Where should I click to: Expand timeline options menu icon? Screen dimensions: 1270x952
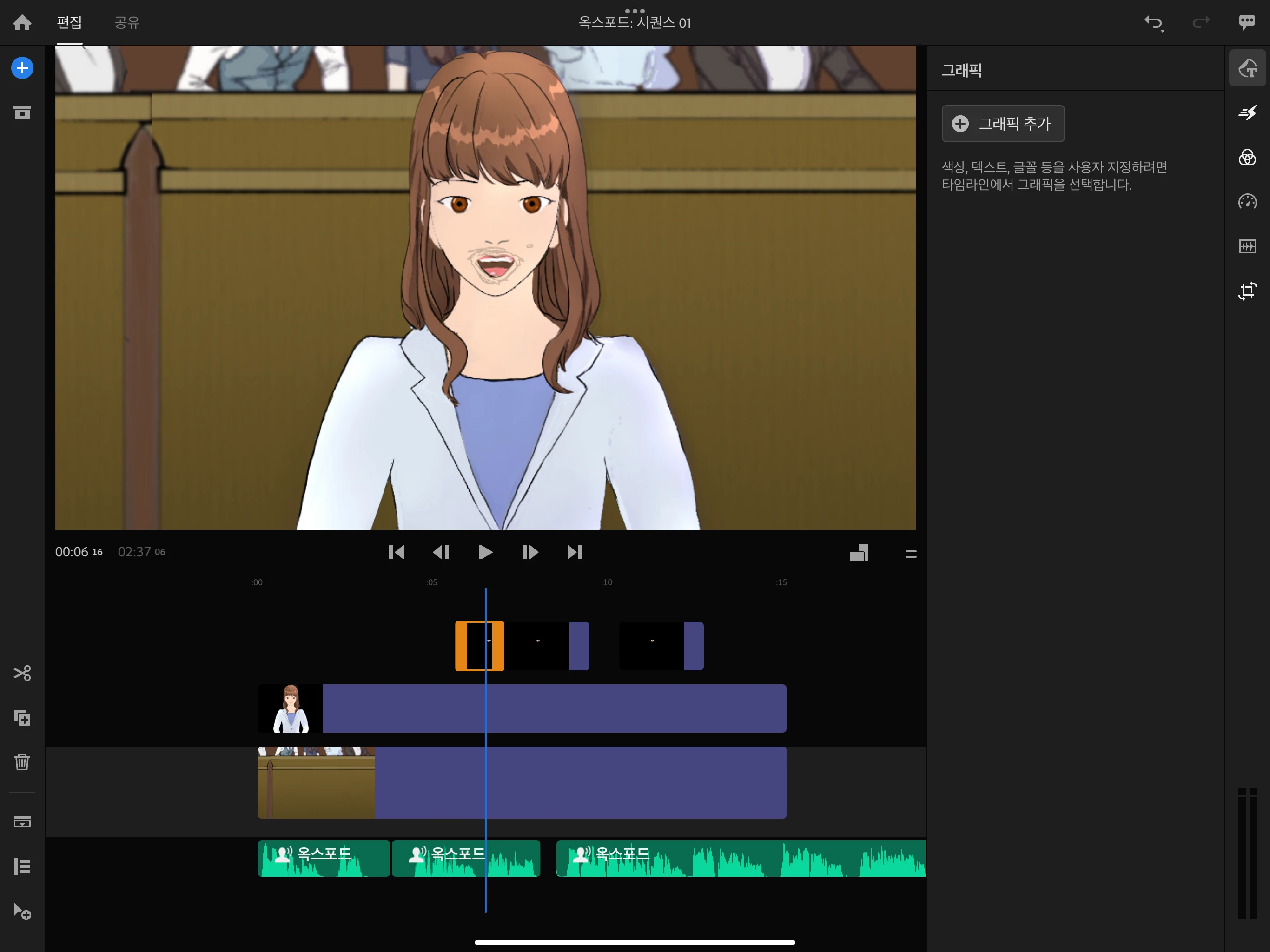point(911,554)
